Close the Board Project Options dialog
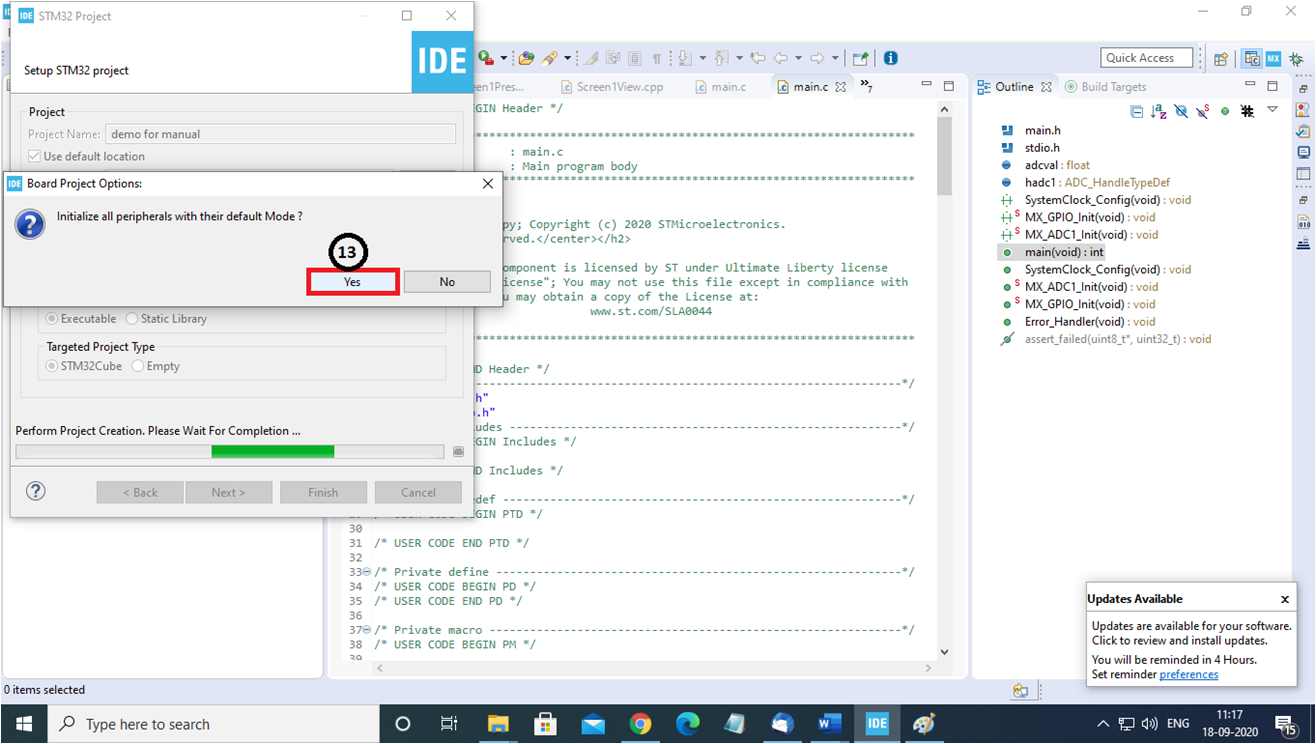Image resolution: width=1316 pixels, height=744 pixels. coord(488,184)
